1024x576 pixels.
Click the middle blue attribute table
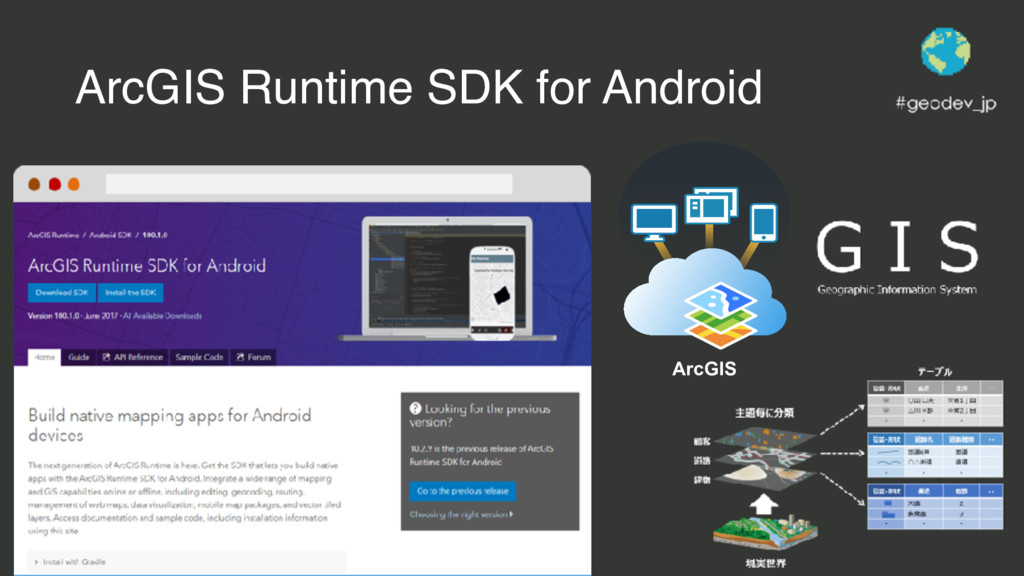pos(935,455)
